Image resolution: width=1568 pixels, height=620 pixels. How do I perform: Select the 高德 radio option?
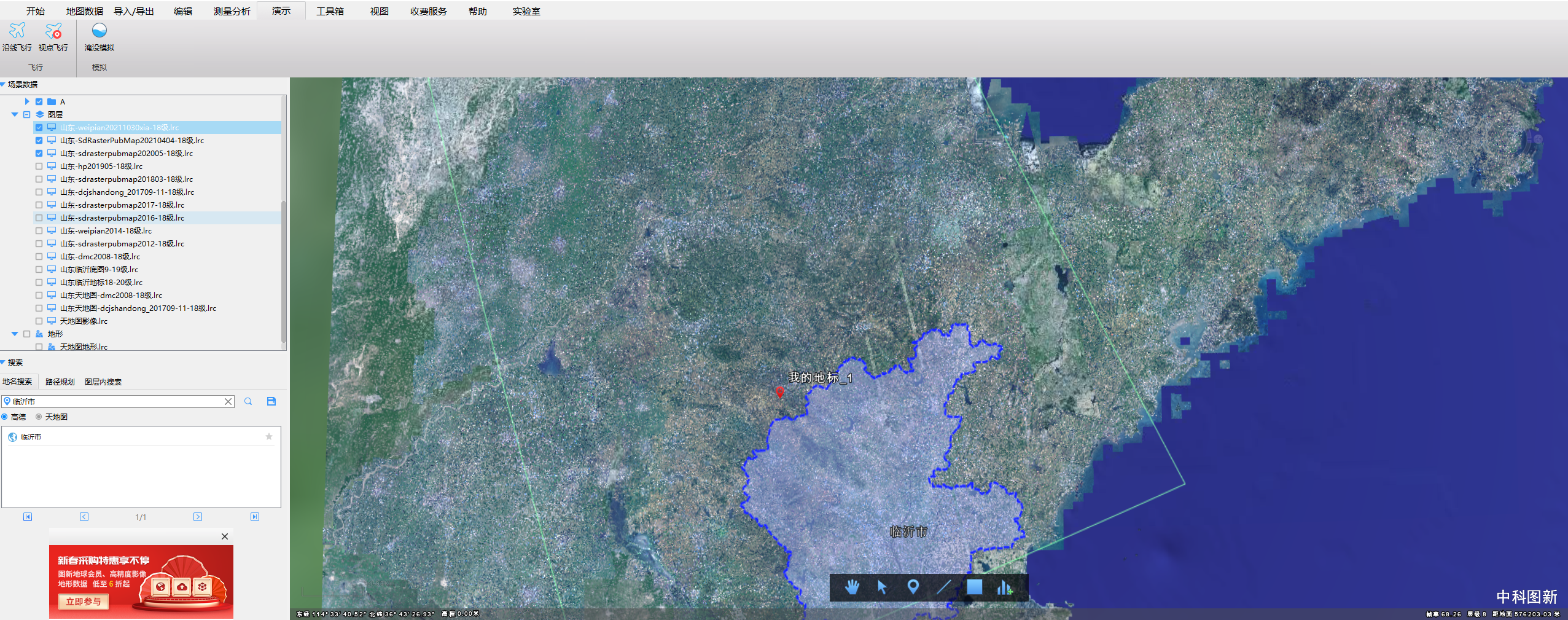point(5,417)
